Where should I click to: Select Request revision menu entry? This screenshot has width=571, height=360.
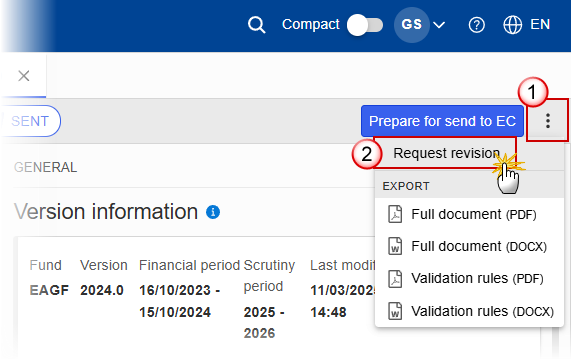point(446,153)
